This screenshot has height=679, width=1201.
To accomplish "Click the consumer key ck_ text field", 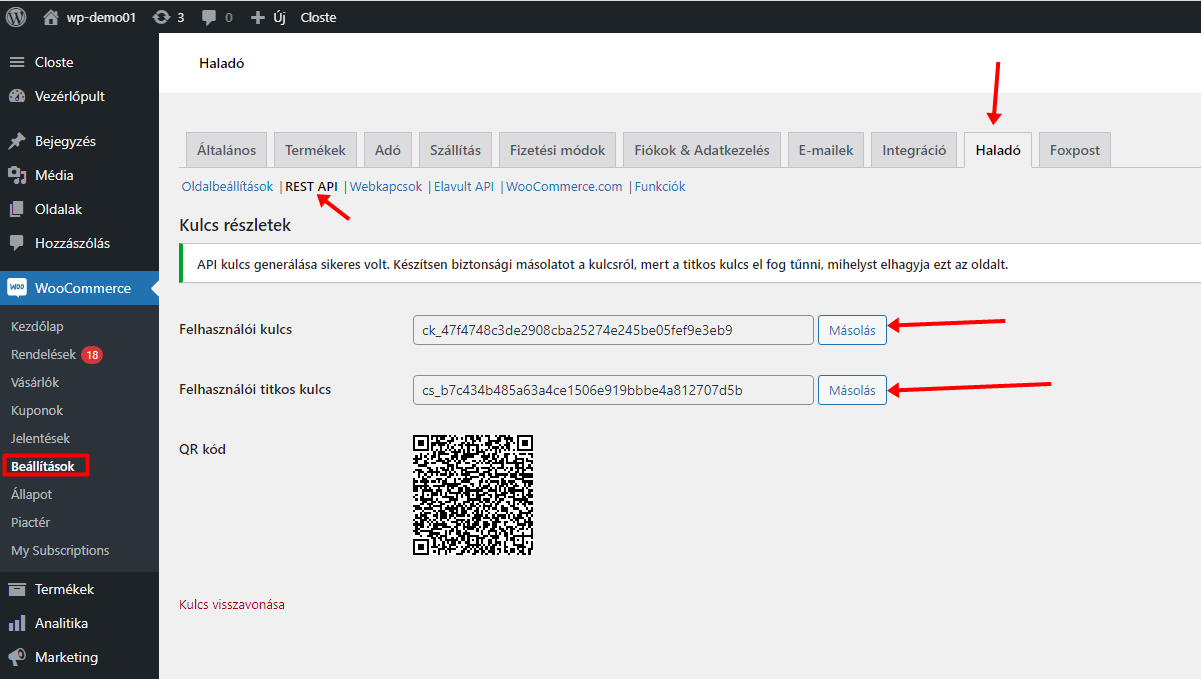I will [612, 330].
